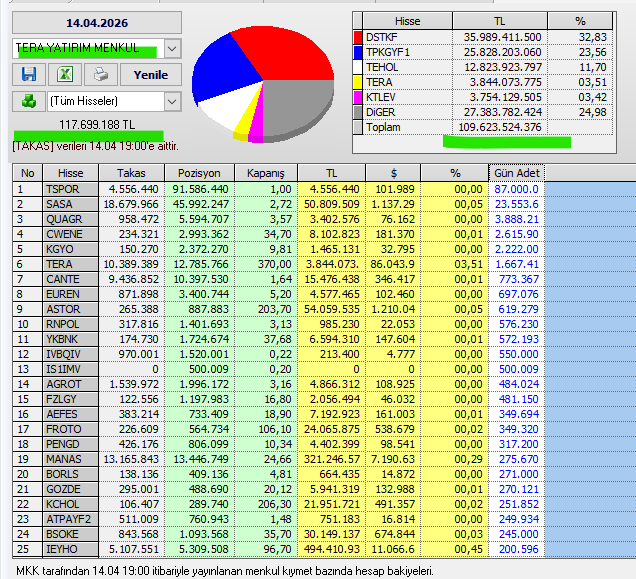Select the KCHOL stock cell
Screen dimensions: 636x579
[x=71, y=505]
